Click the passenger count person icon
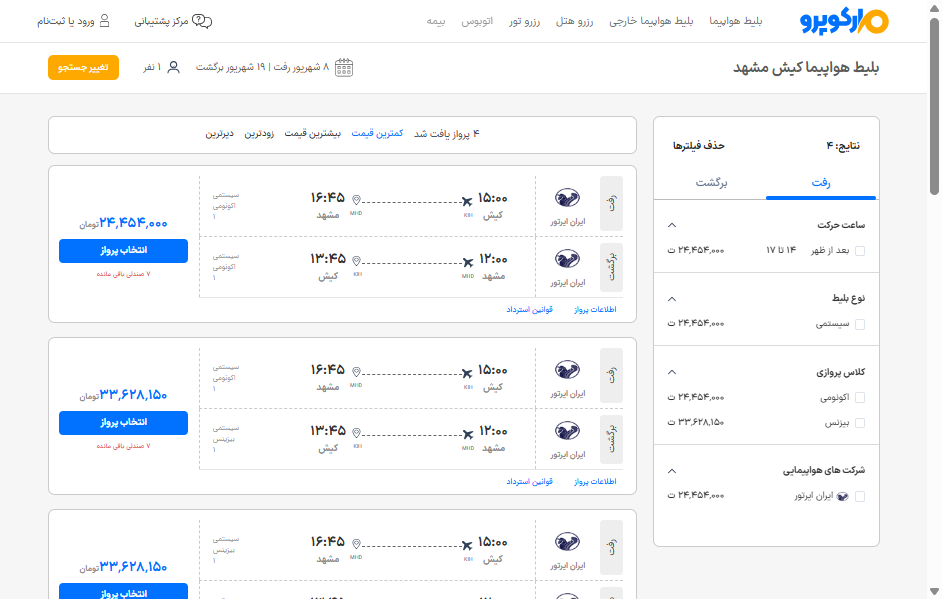The height and width of the screenshot is (599, 942). 174,67
